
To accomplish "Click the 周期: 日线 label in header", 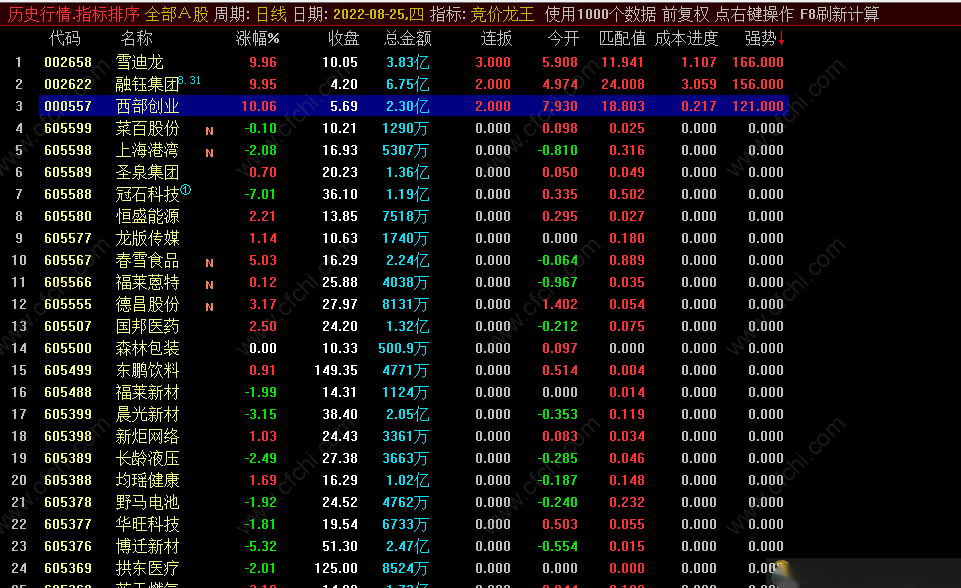I will pyautogui.click(x=250, y=14).
